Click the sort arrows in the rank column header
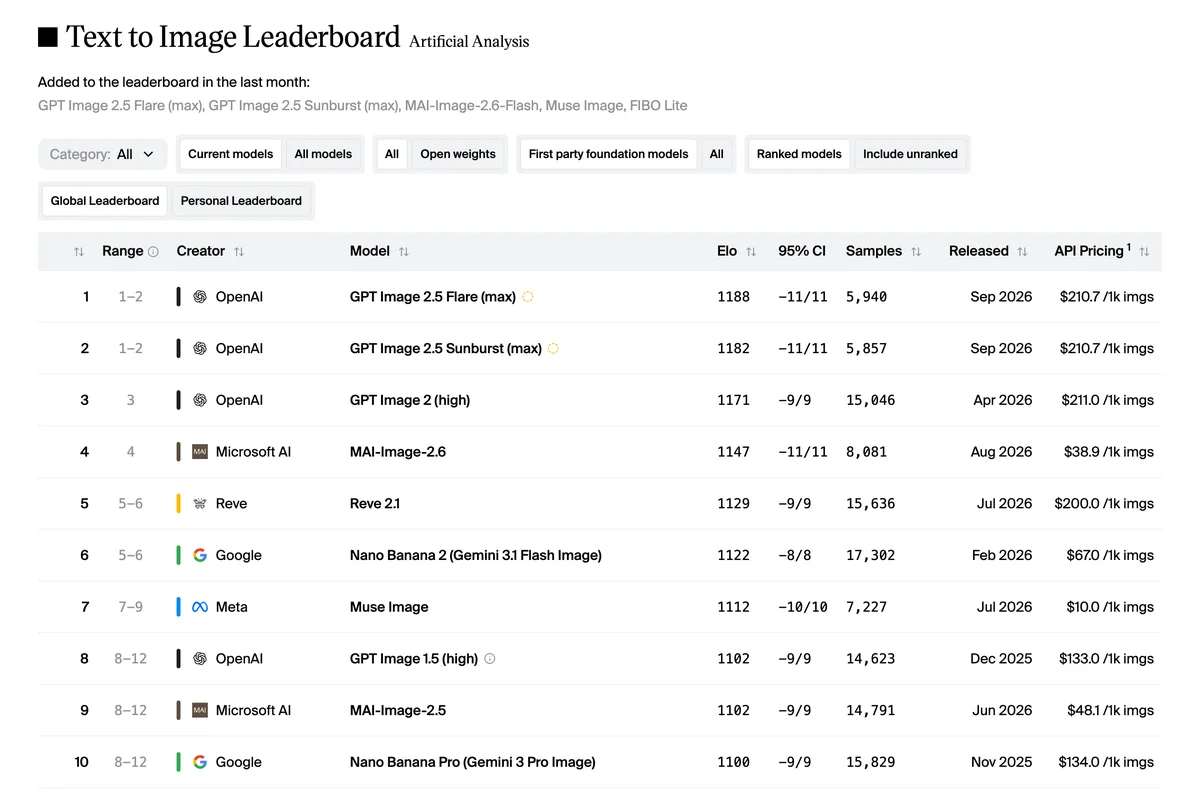Viewport: 1200px width, 800px height. click(x=79, y=252)
